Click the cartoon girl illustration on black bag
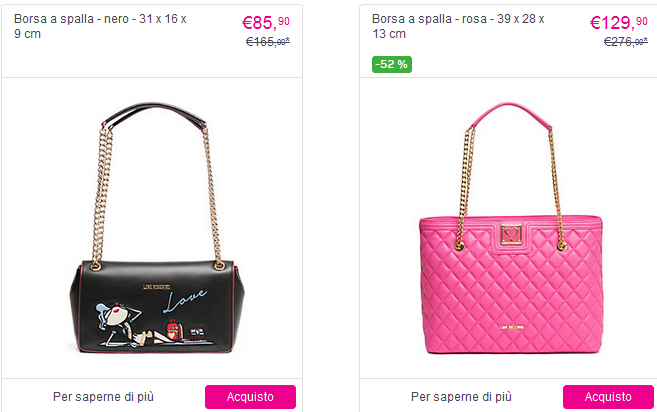This screenshot has height=412, width=657. coord(126,324)
